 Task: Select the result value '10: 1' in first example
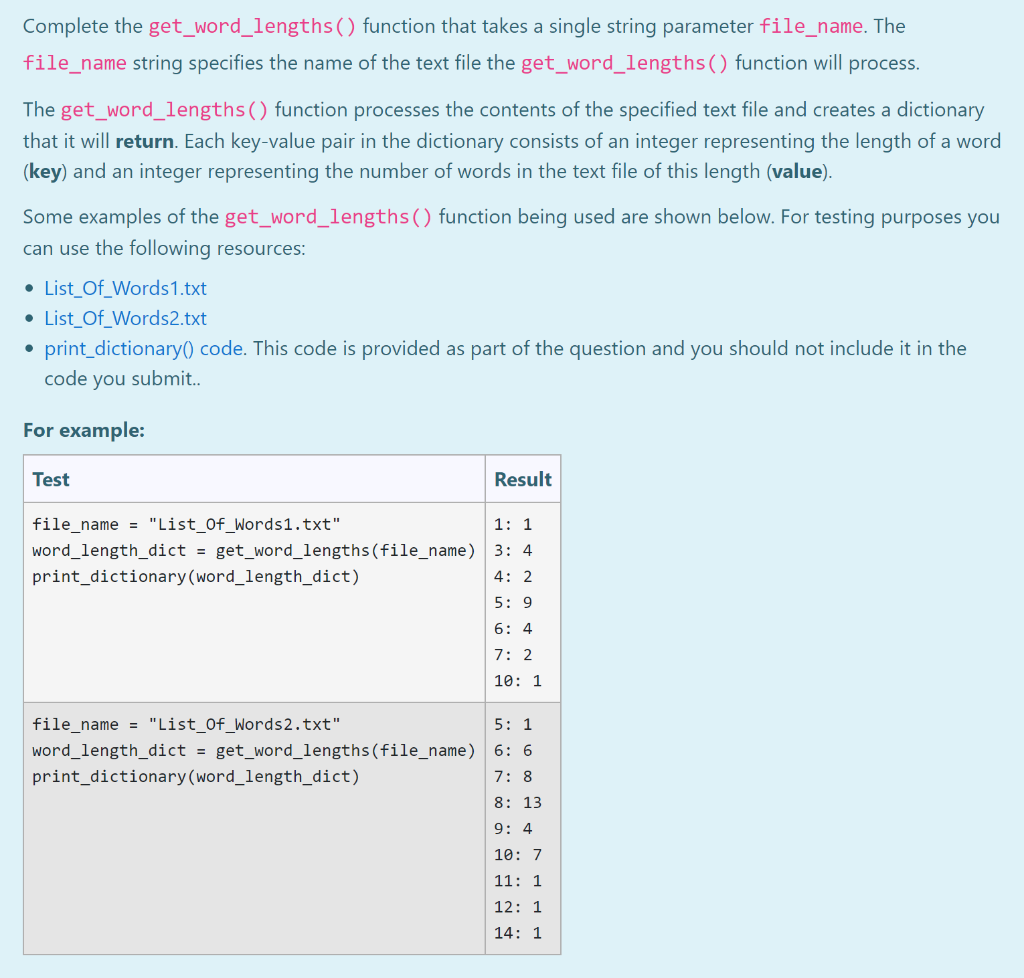point(516,680)
